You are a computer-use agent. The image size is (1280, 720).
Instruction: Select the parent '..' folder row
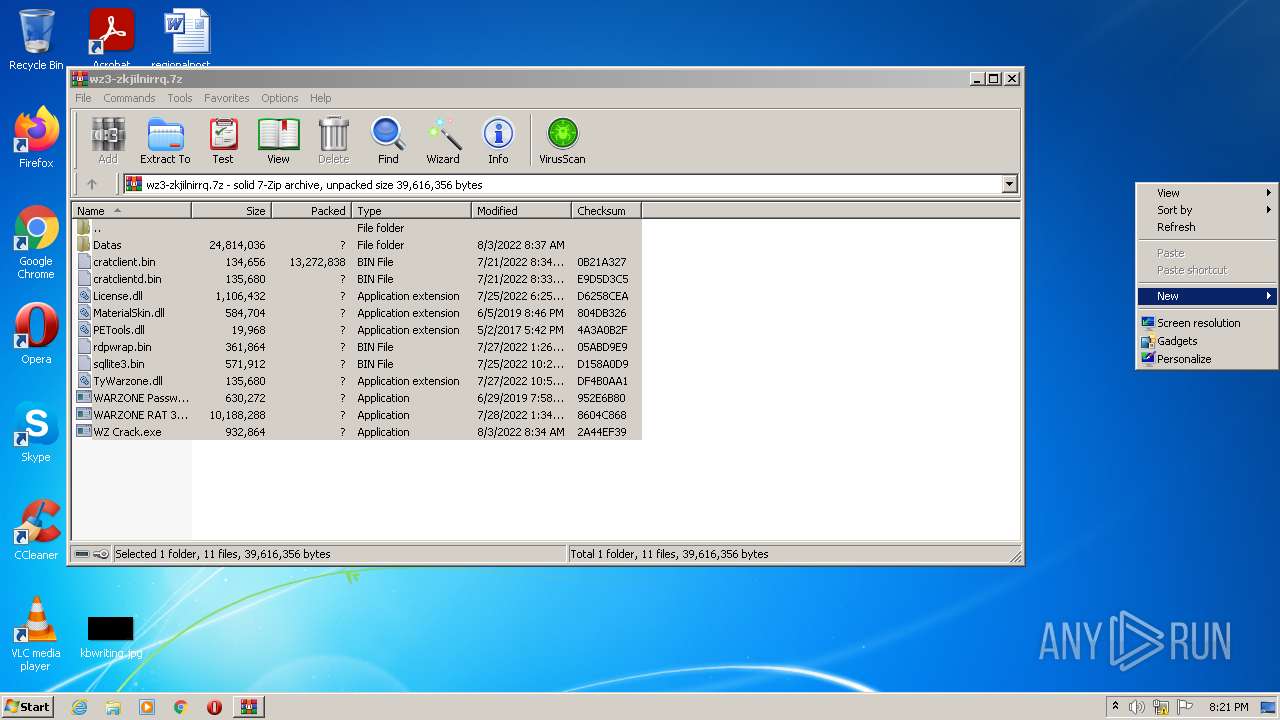point(358,228)
